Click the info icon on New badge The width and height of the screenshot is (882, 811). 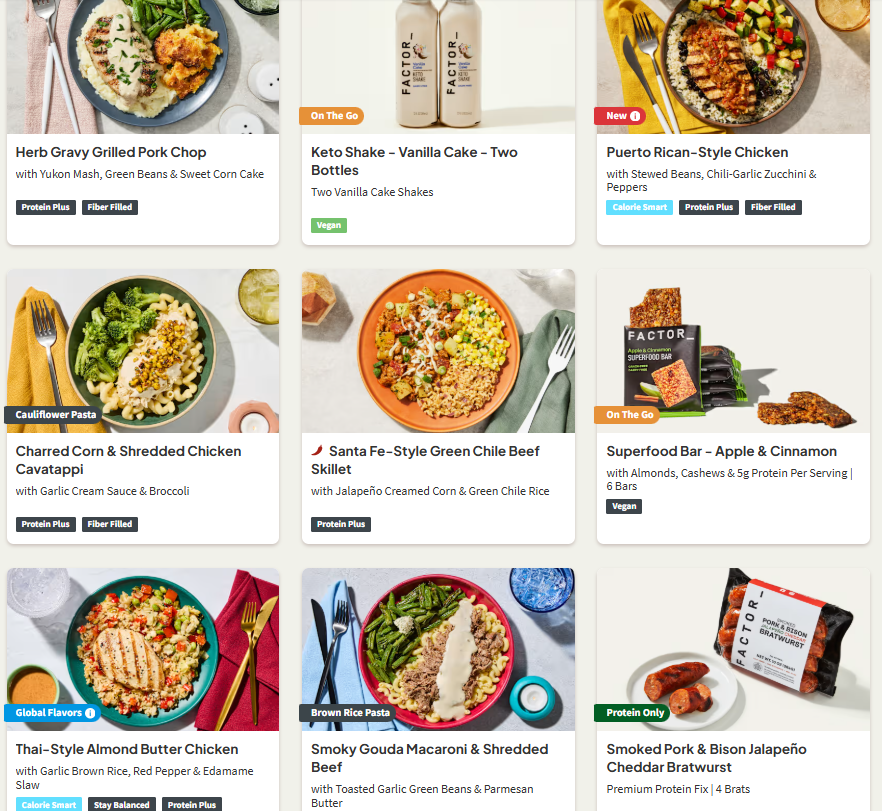click(x=635, y=116)
